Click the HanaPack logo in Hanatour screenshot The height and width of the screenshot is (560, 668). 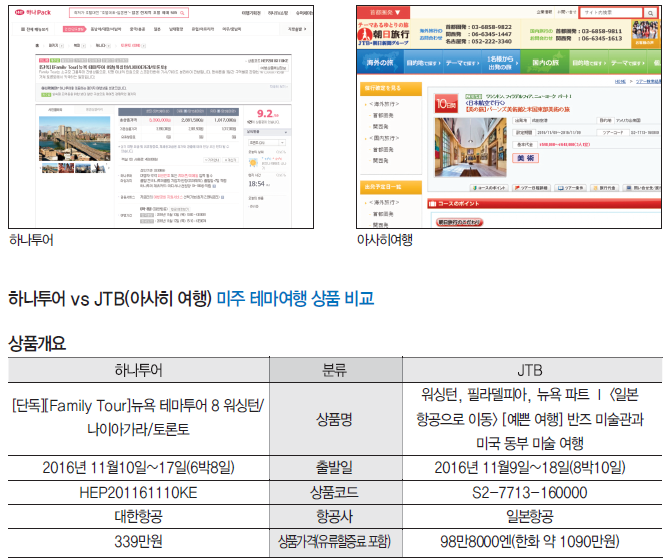pyautogui.click(x=33, y=12)
